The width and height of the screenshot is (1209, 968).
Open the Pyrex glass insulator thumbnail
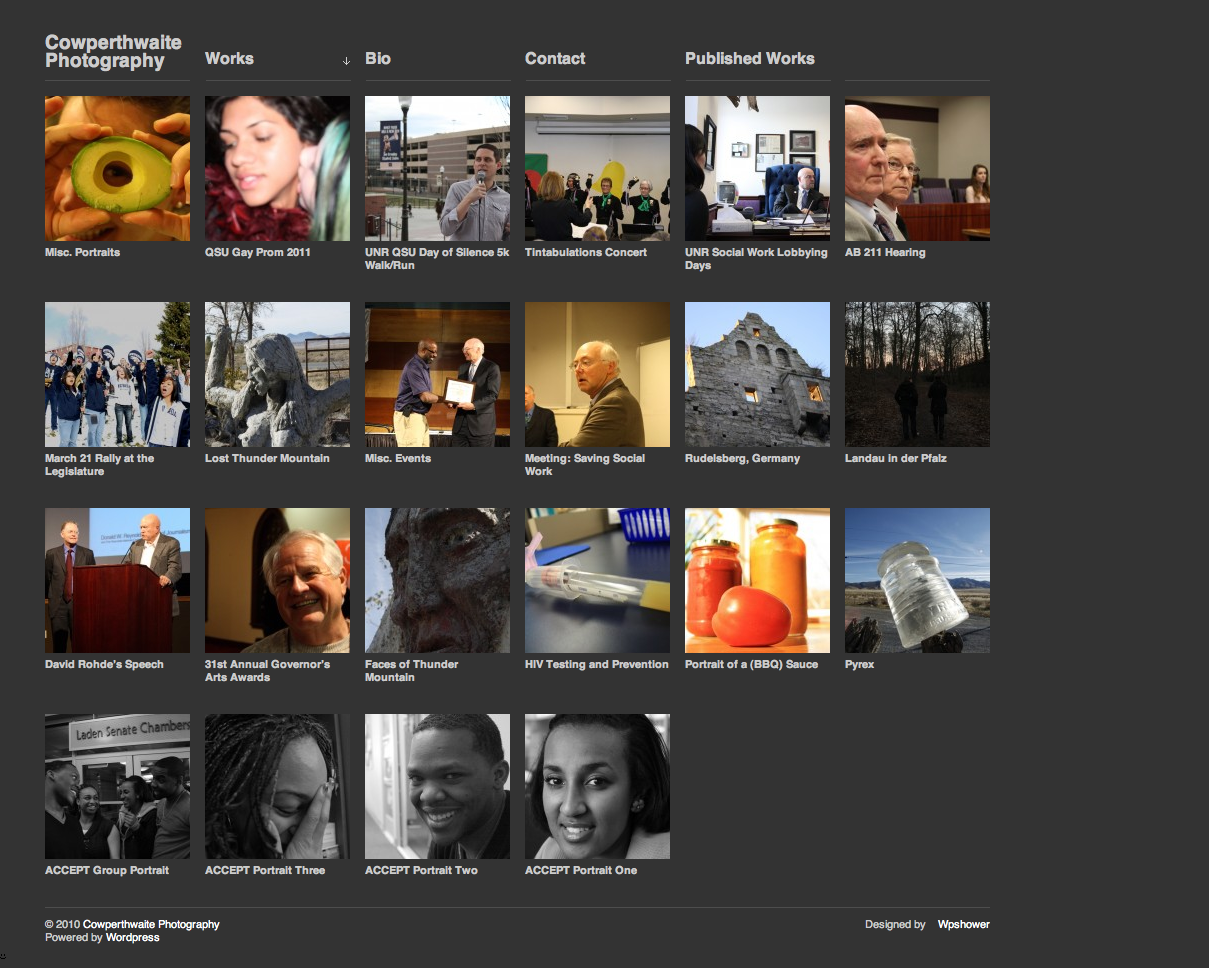tap(917, 580)
